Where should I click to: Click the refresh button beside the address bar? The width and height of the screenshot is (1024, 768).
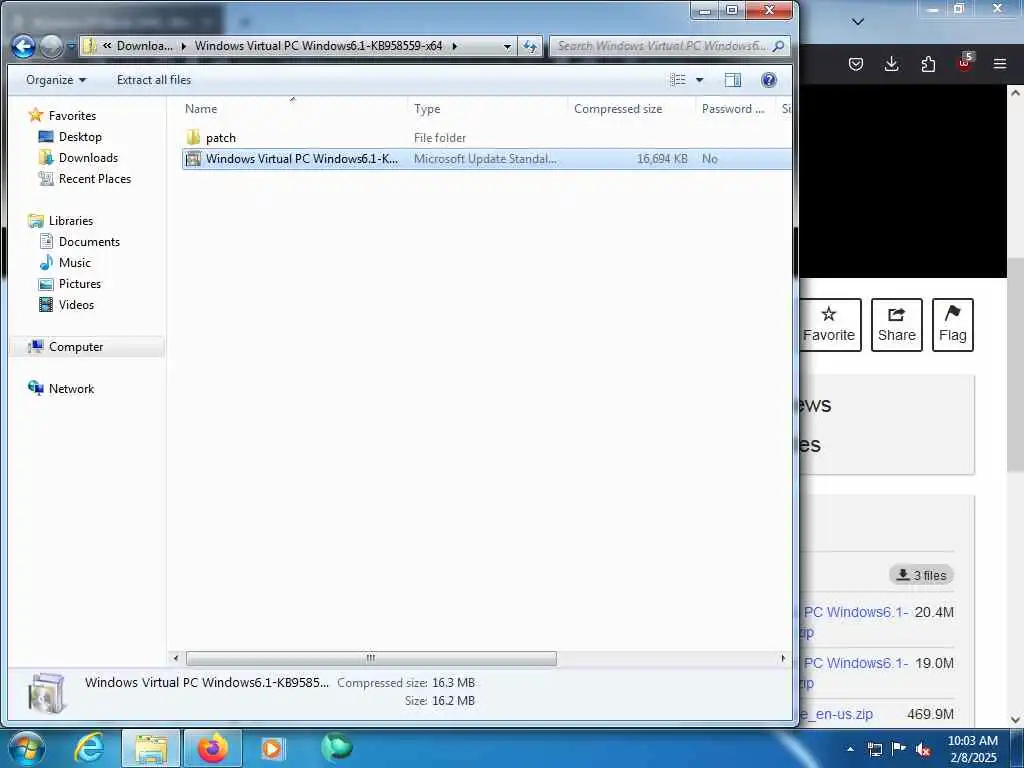click(530, 46)
